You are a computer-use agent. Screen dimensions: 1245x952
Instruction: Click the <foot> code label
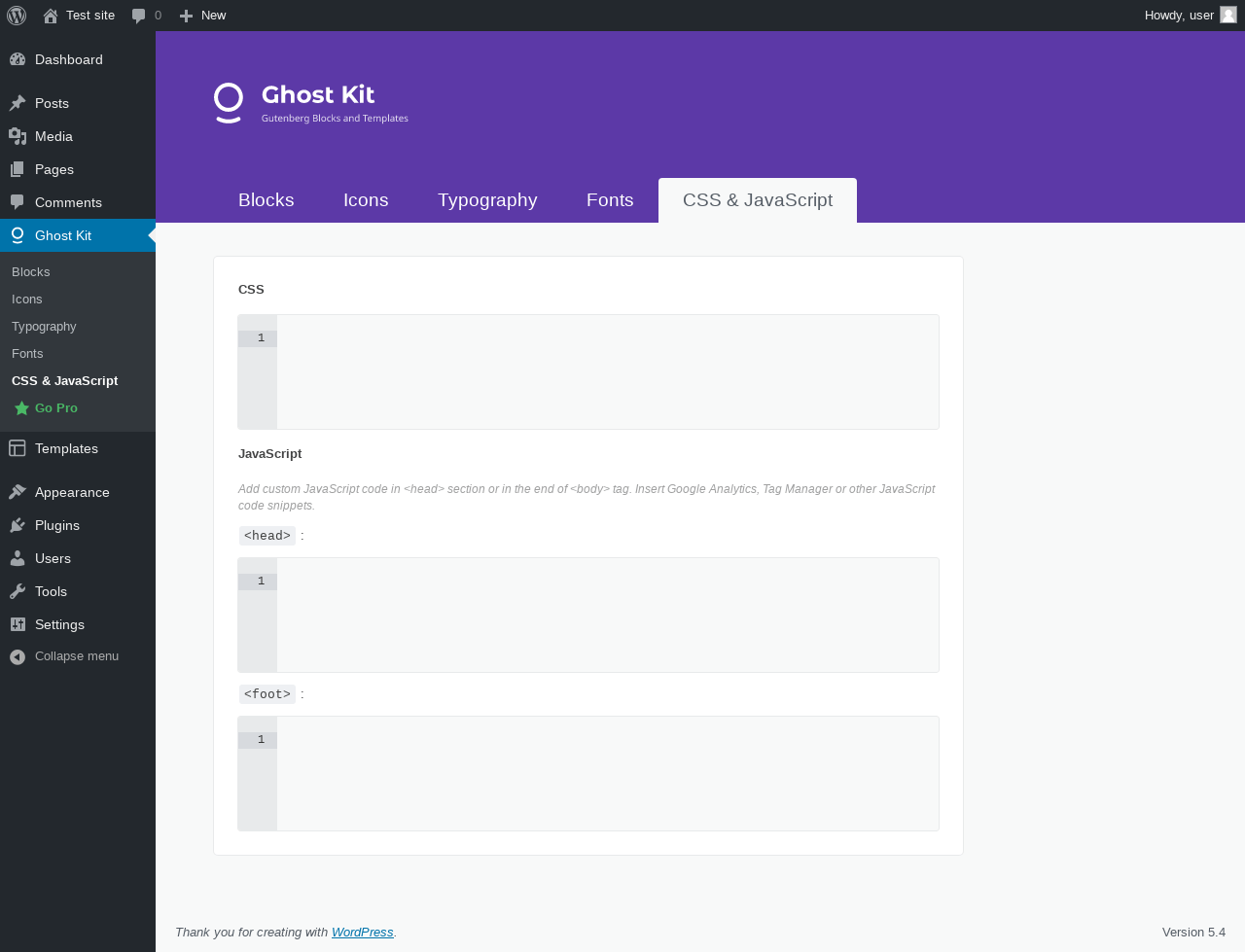point(267,694)
